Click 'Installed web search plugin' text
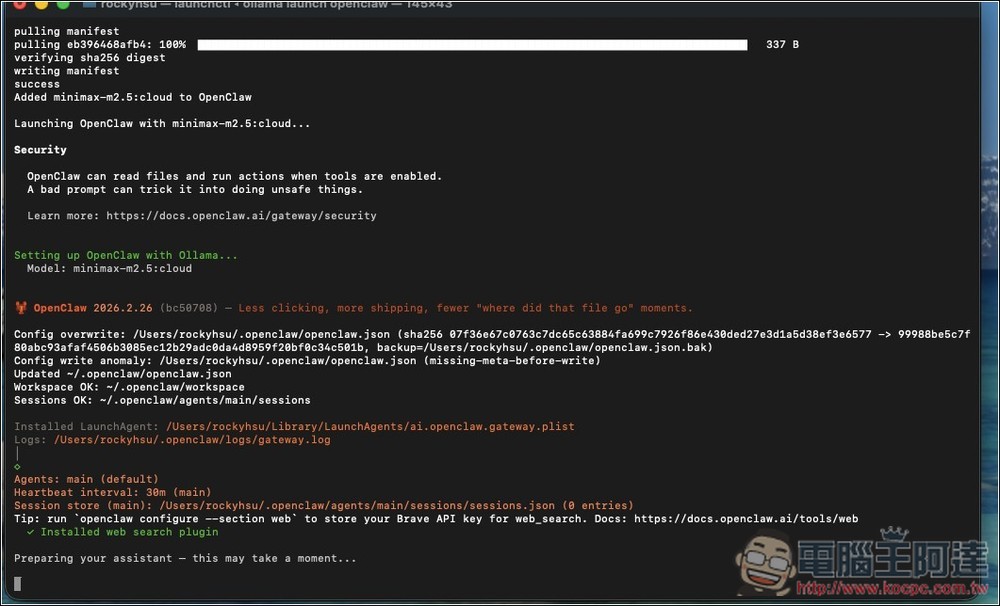Screen dimensions: 1000x606 click(x=129, y=532)
